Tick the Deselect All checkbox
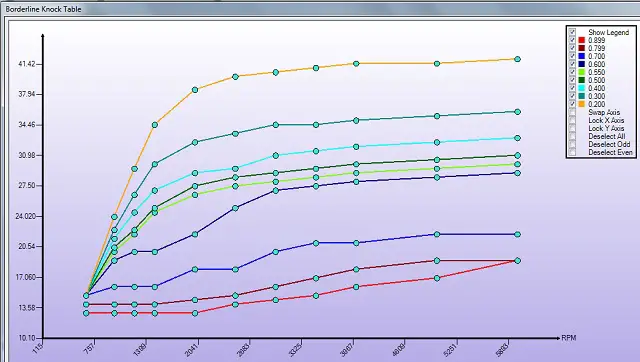640x362 pixels. coord(572,136)
